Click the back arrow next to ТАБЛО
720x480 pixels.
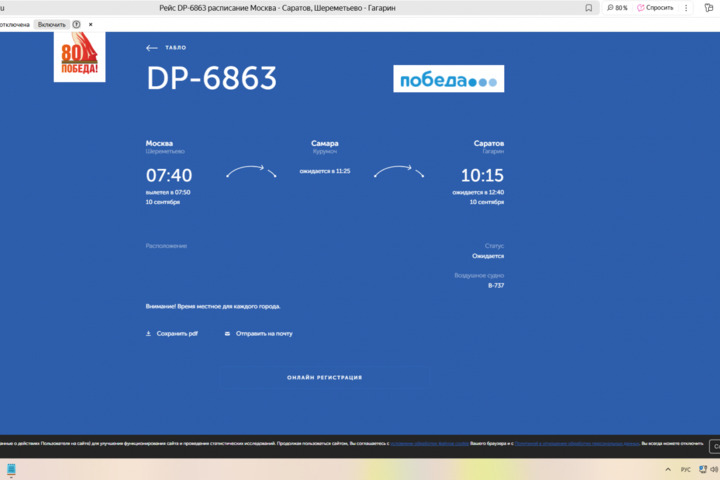152,48
